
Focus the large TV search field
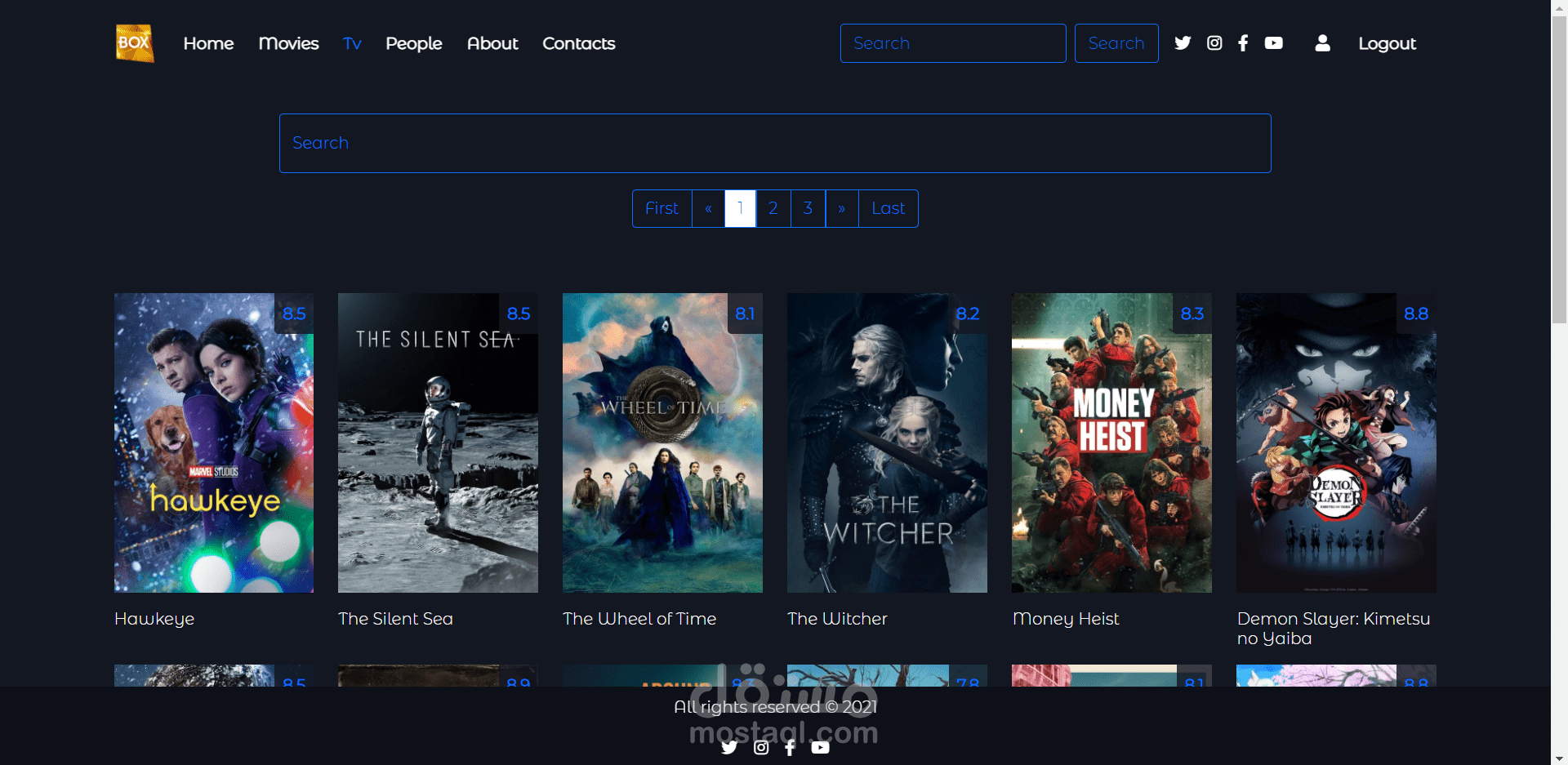[775, 143]
